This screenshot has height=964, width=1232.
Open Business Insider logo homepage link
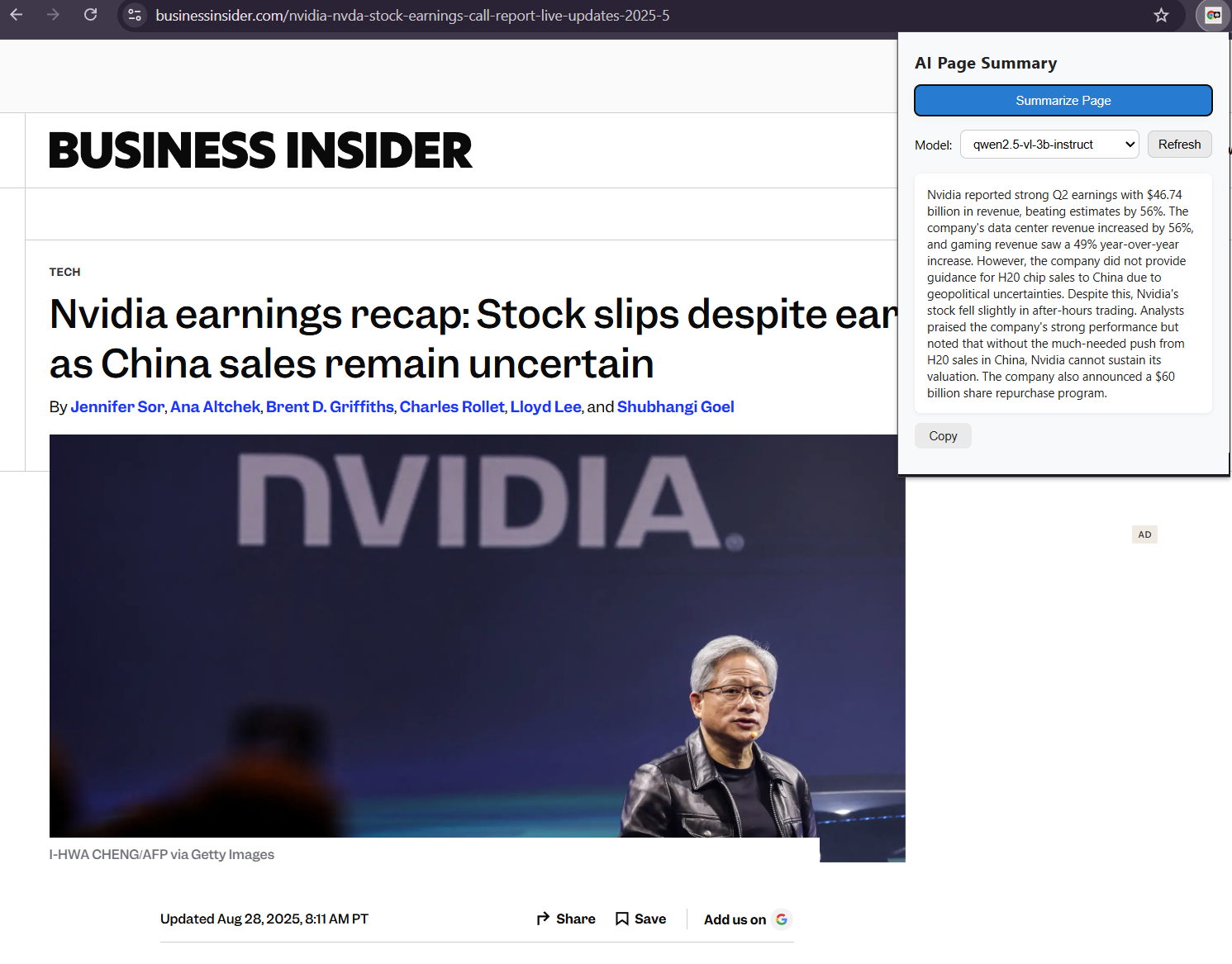click(x=260, y=150)
